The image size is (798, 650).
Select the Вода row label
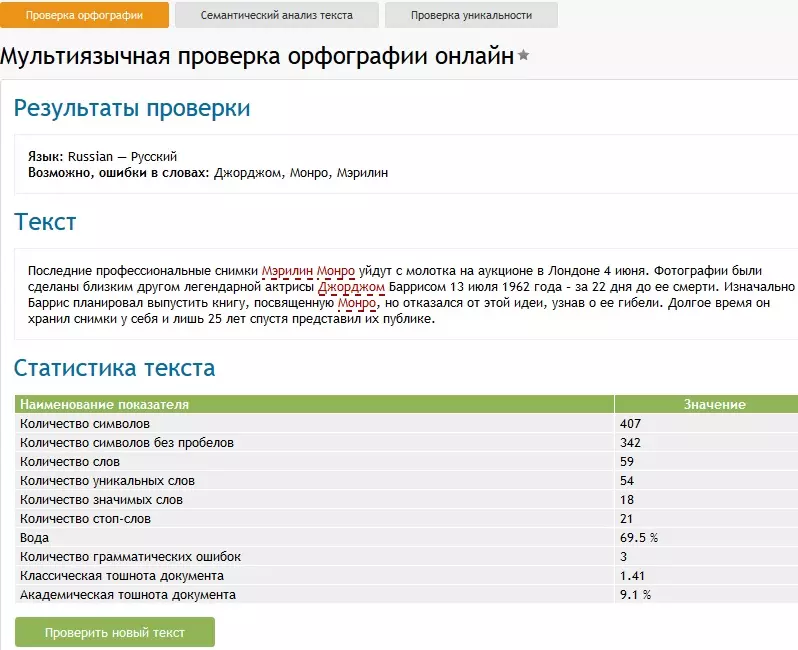click(x=34, y=538)
